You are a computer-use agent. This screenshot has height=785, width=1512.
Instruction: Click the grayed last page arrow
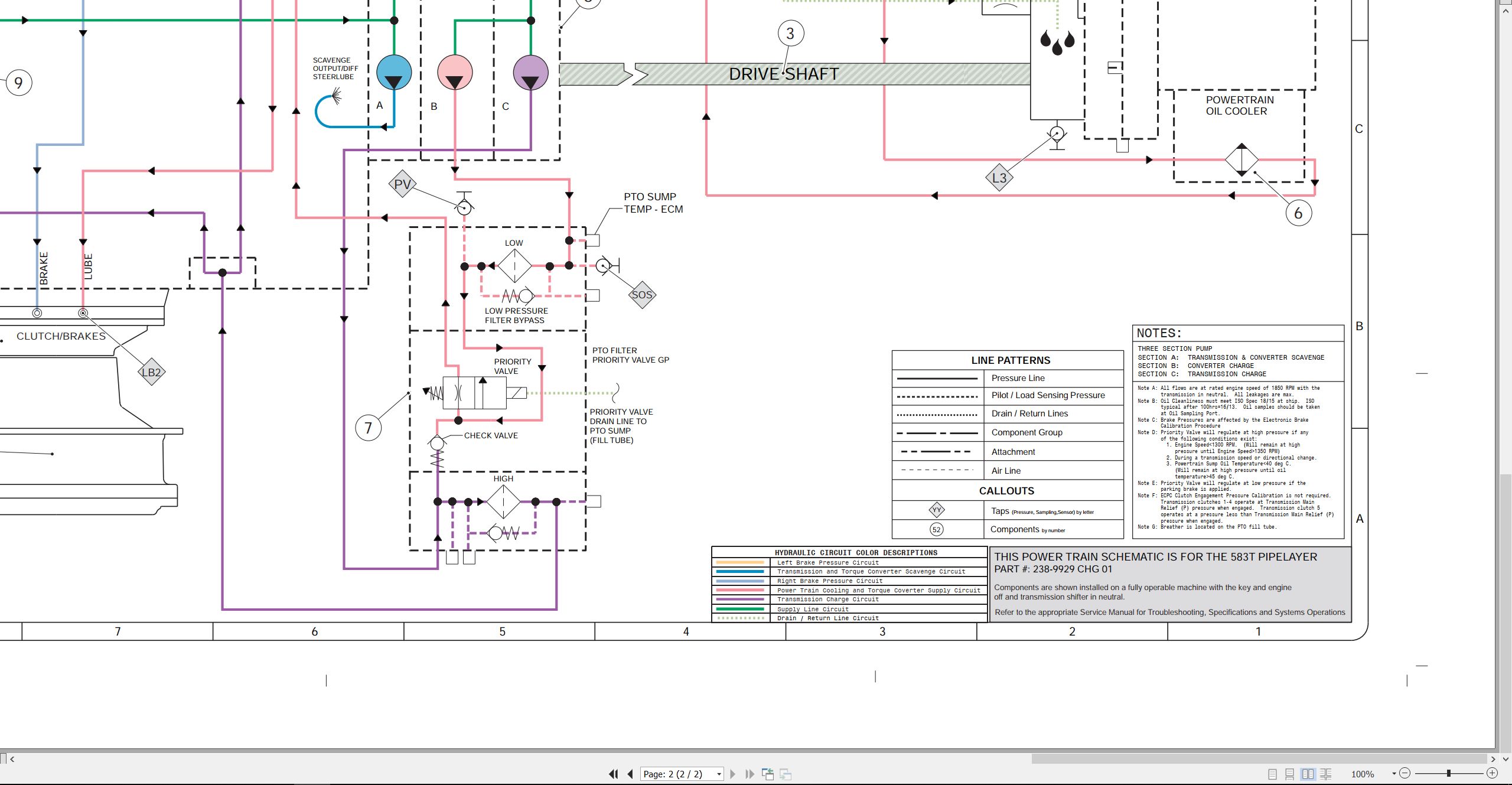750,774
